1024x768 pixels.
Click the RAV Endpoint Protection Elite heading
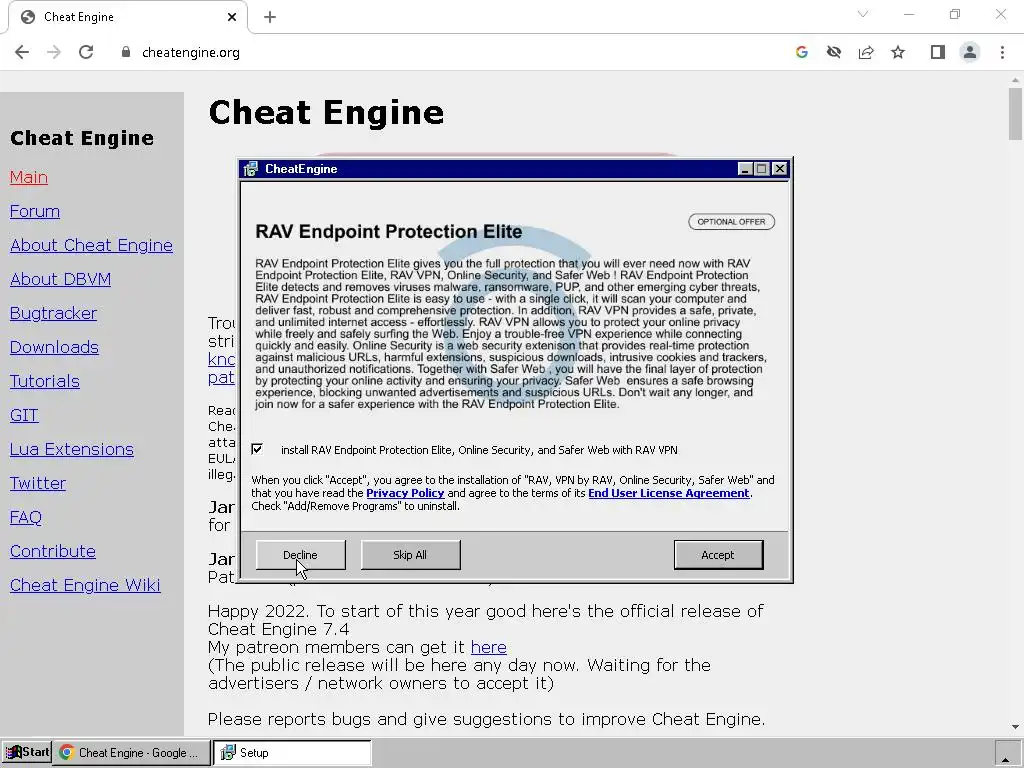pos(389,232)
